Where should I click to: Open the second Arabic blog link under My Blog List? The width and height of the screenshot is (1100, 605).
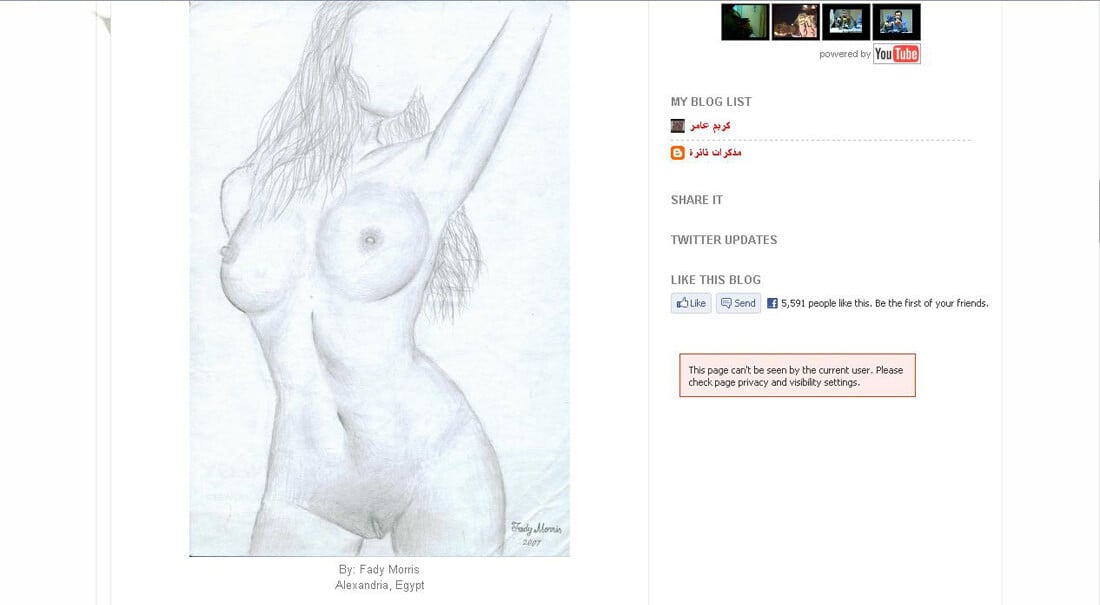coord(715,152)
